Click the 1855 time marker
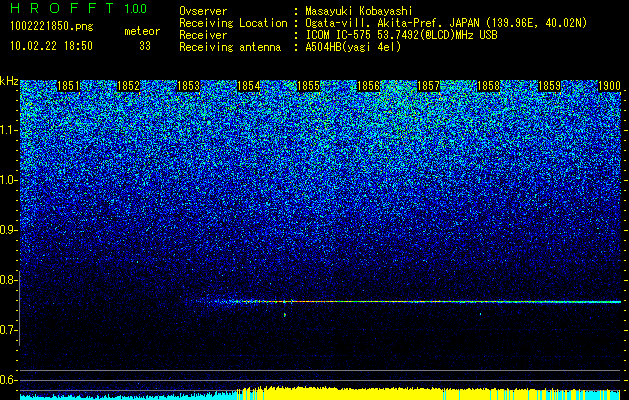The height and width of the screenshot is (400, 629). pyautogui.click(x=308, y=86)
